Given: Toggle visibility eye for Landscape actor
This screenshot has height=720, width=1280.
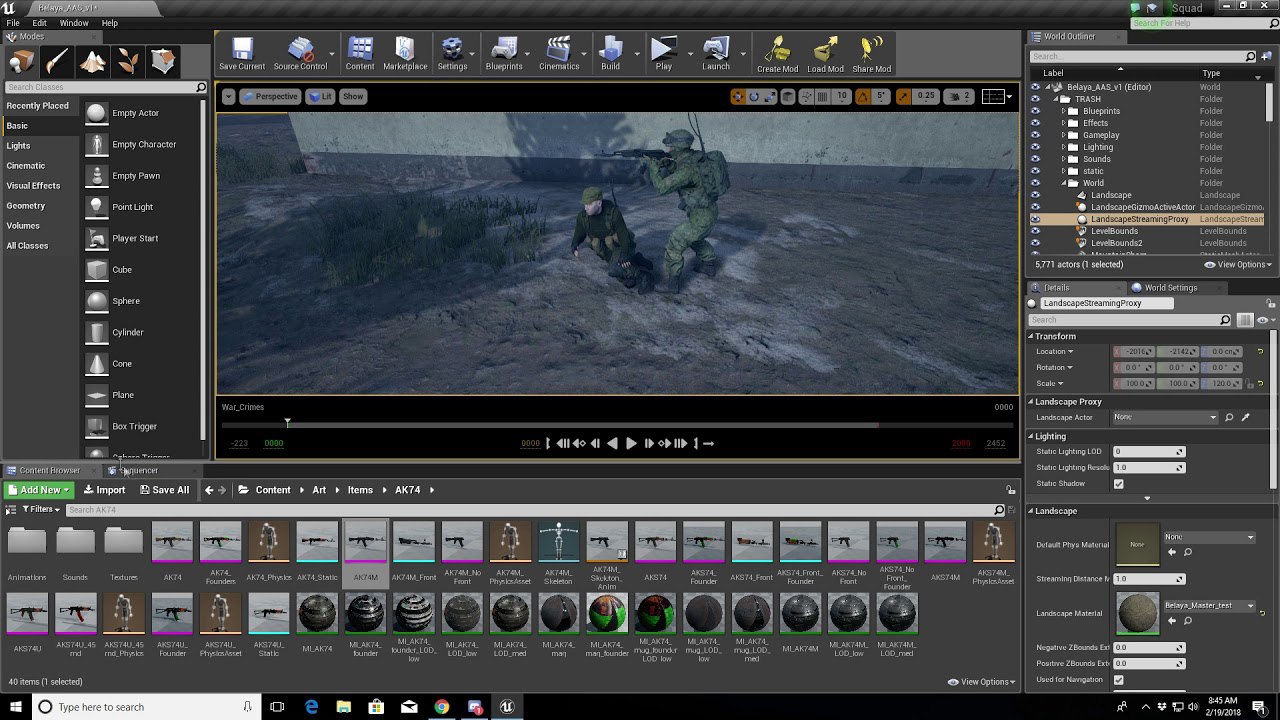Looking at the screenshot, I should point(1035,195).
